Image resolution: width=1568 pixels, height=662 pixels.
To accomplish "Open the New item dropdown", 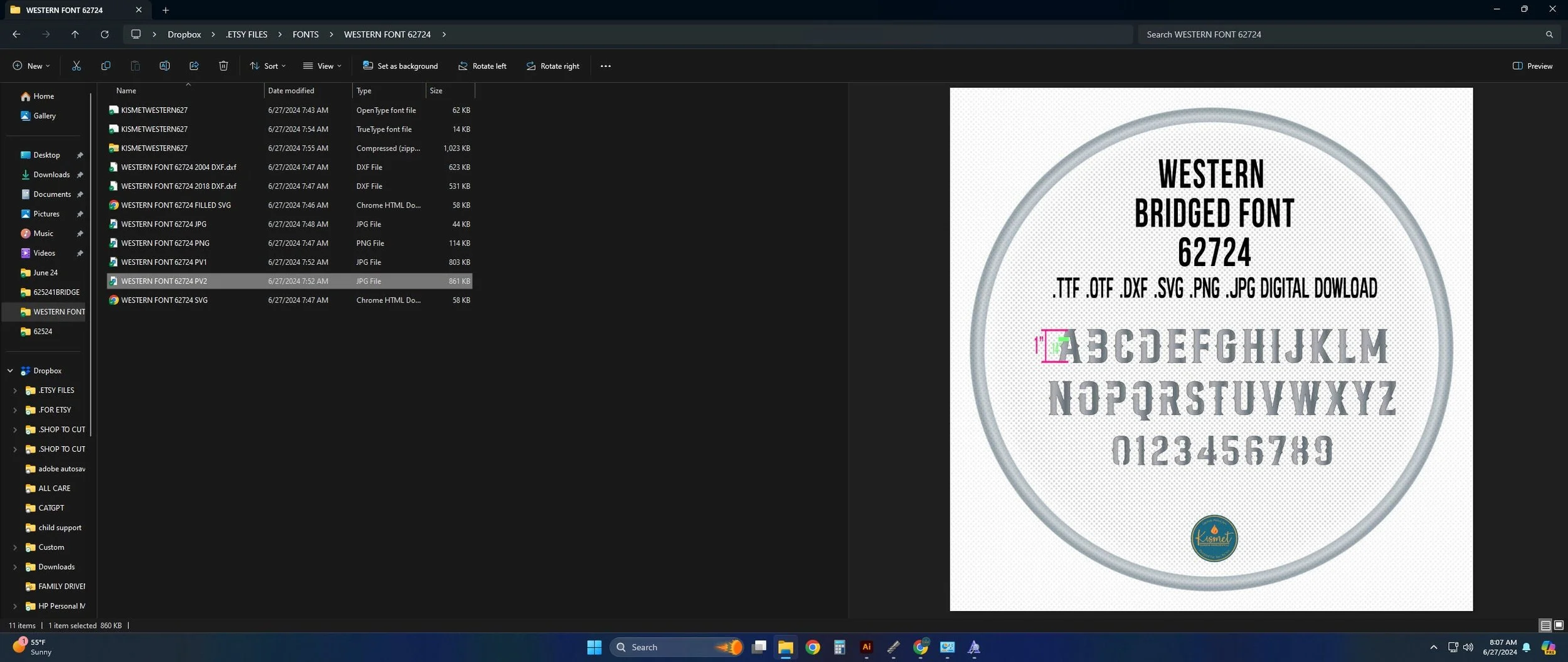I will click(31, 66).
